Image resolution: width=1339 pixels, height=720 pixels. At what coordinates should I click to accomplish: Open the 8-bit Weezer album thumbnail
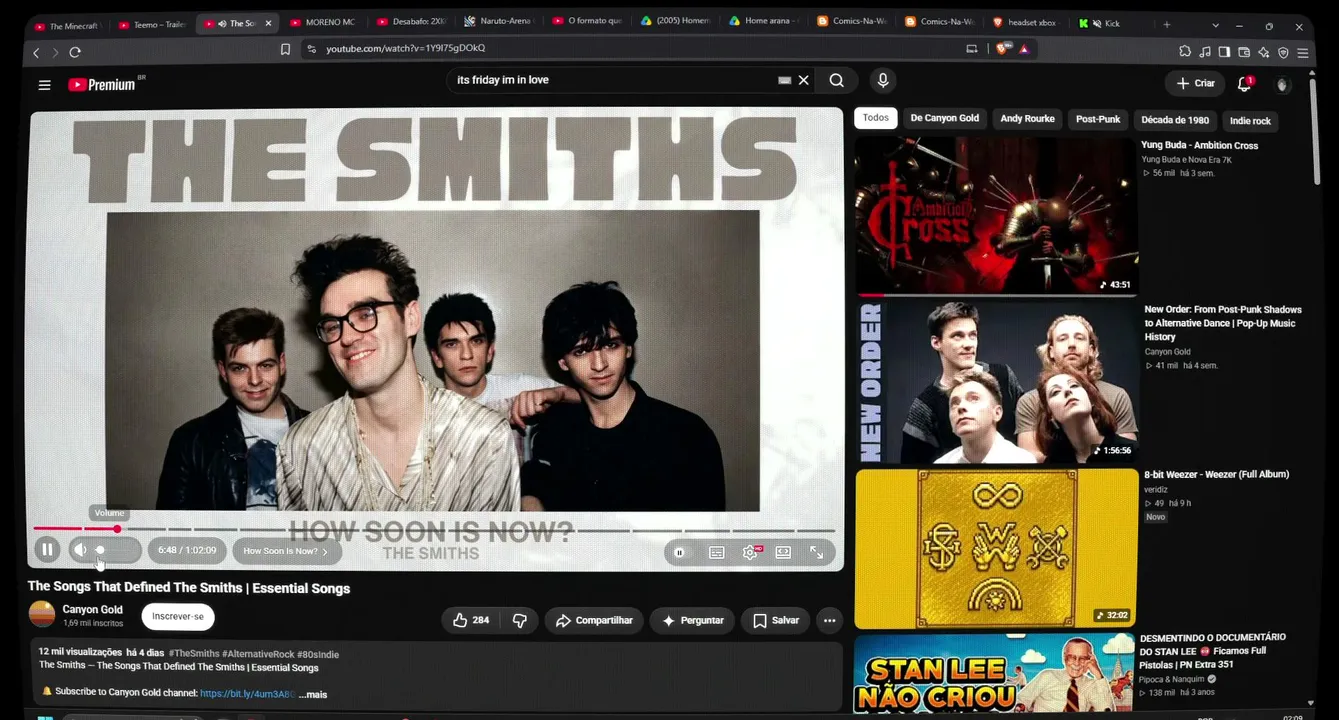click(997, 548)
